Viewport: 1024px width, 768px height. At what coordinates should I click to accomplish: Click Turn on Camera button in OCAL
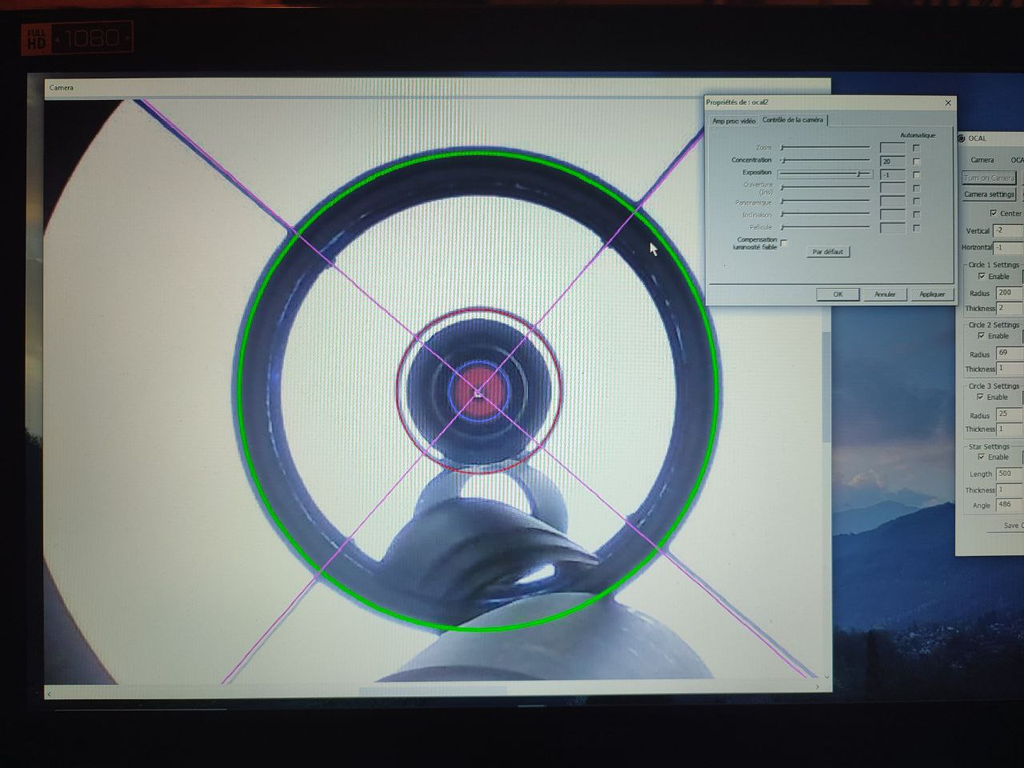pyautogui.click(x=989, y=178)
